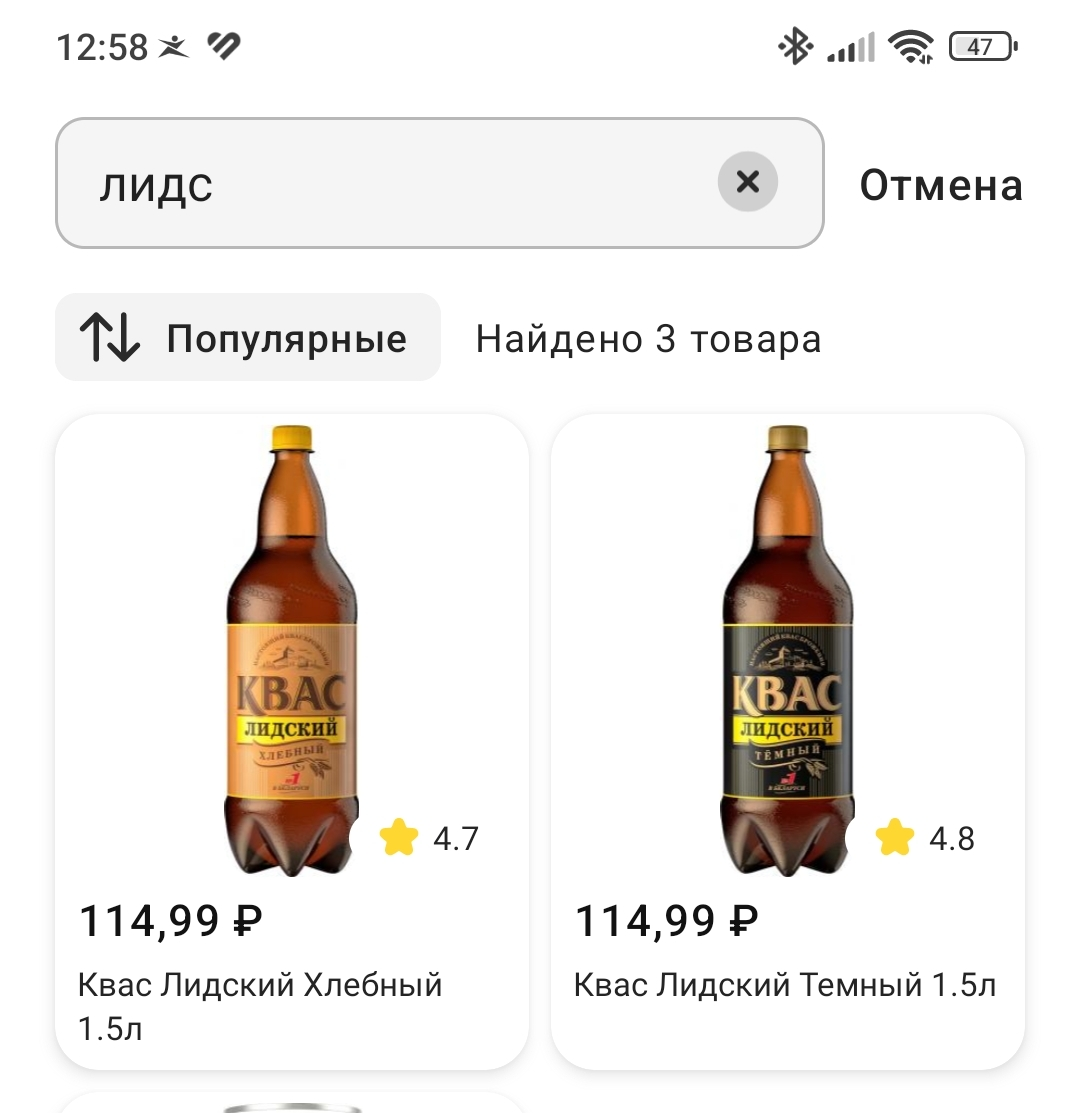The image size is (1080, 1113).
Task: Tap the up-down sort arrows icon
Action: (x=109, y=337)
